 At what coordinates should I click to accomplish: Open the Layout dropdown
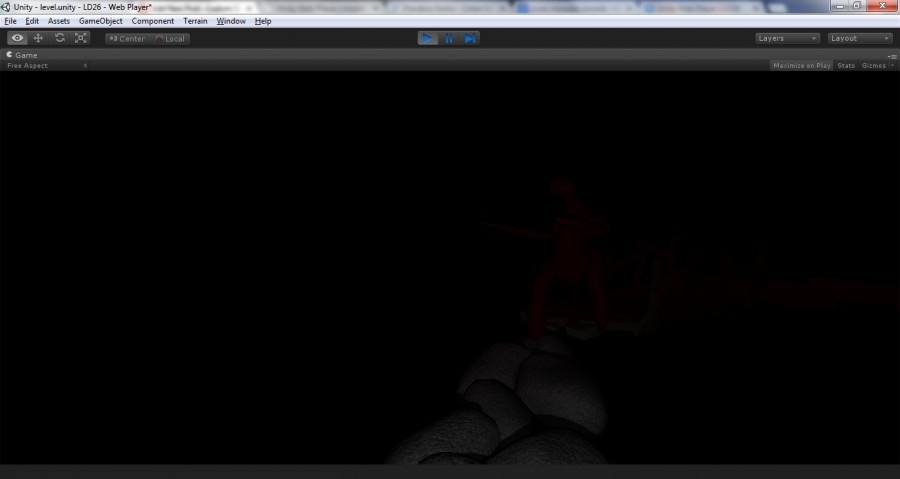coord(860,38)
